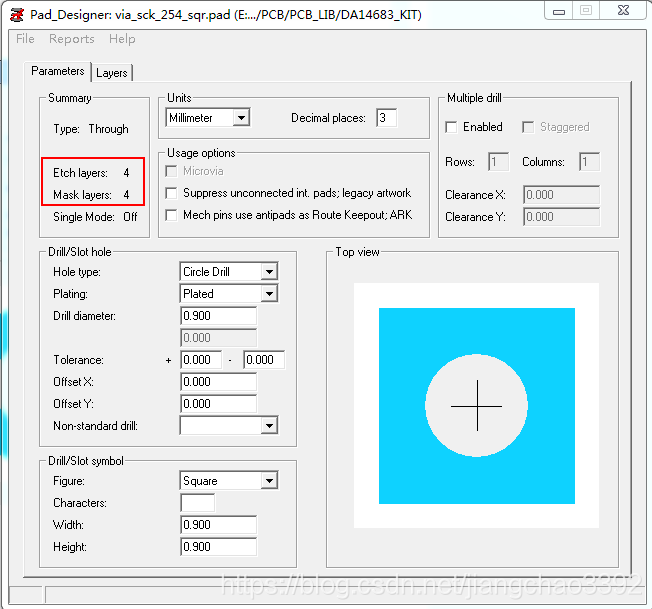Open the Reports menu
Image resolution: width=652 pixels, height=609 pixels.
71,39
